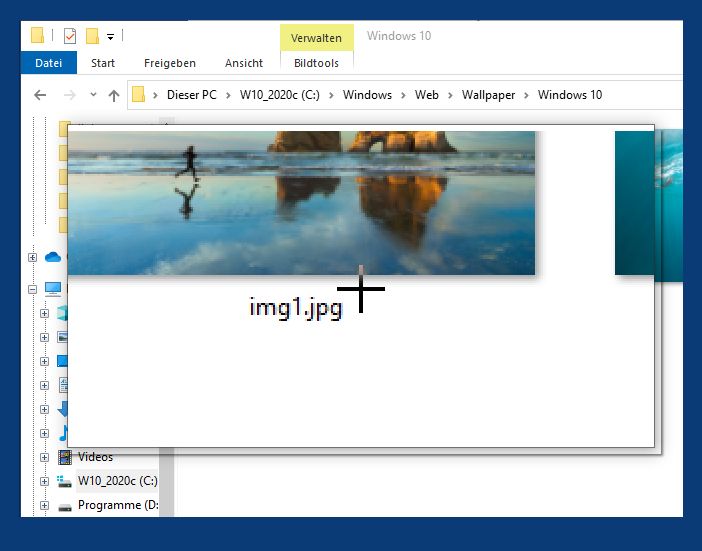Navigate to Web folder in breadcrumb
702x551 pixels.
pos(426,95)
